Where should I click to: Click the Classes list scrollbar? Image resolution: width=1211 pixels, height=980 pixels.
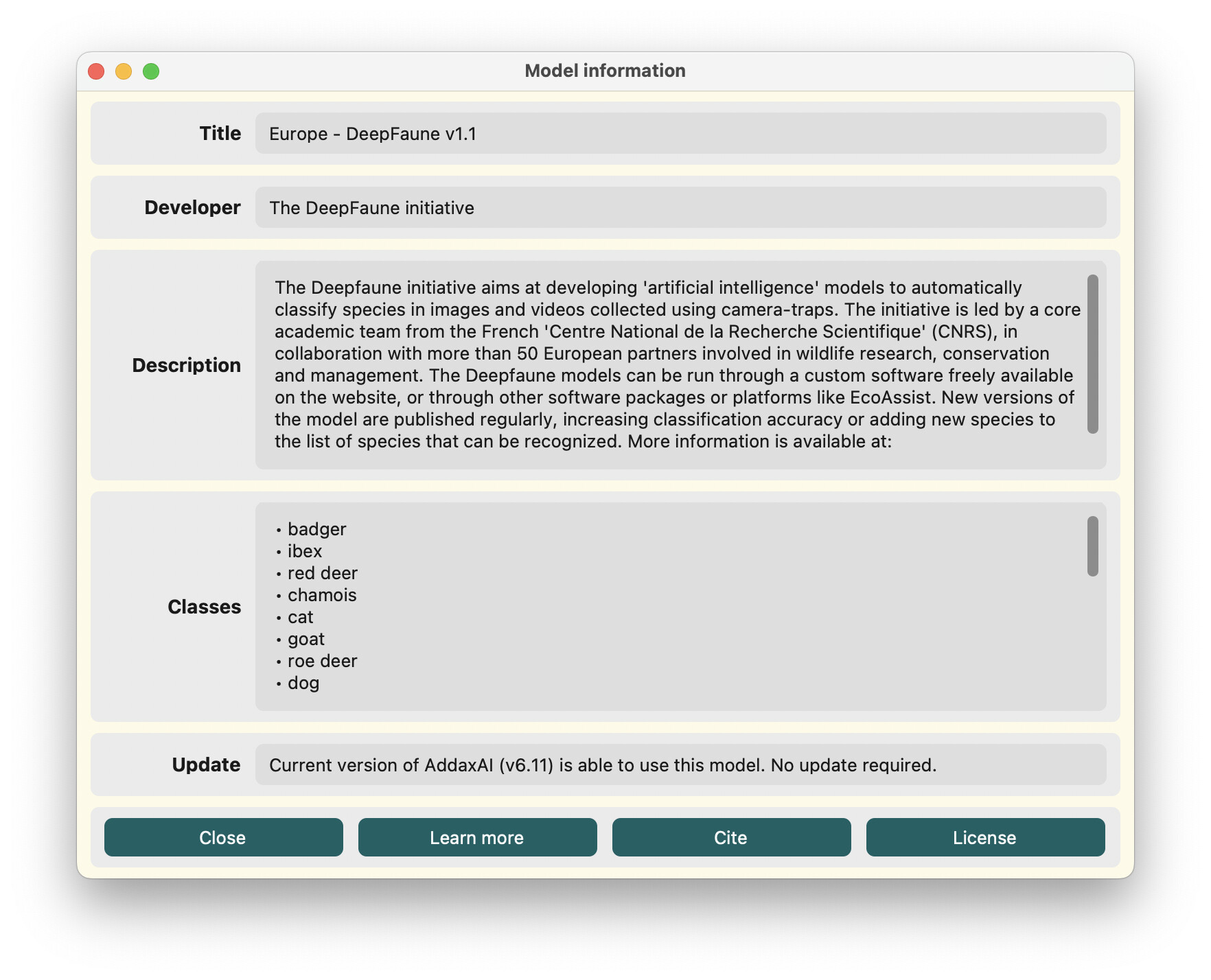1092,546
